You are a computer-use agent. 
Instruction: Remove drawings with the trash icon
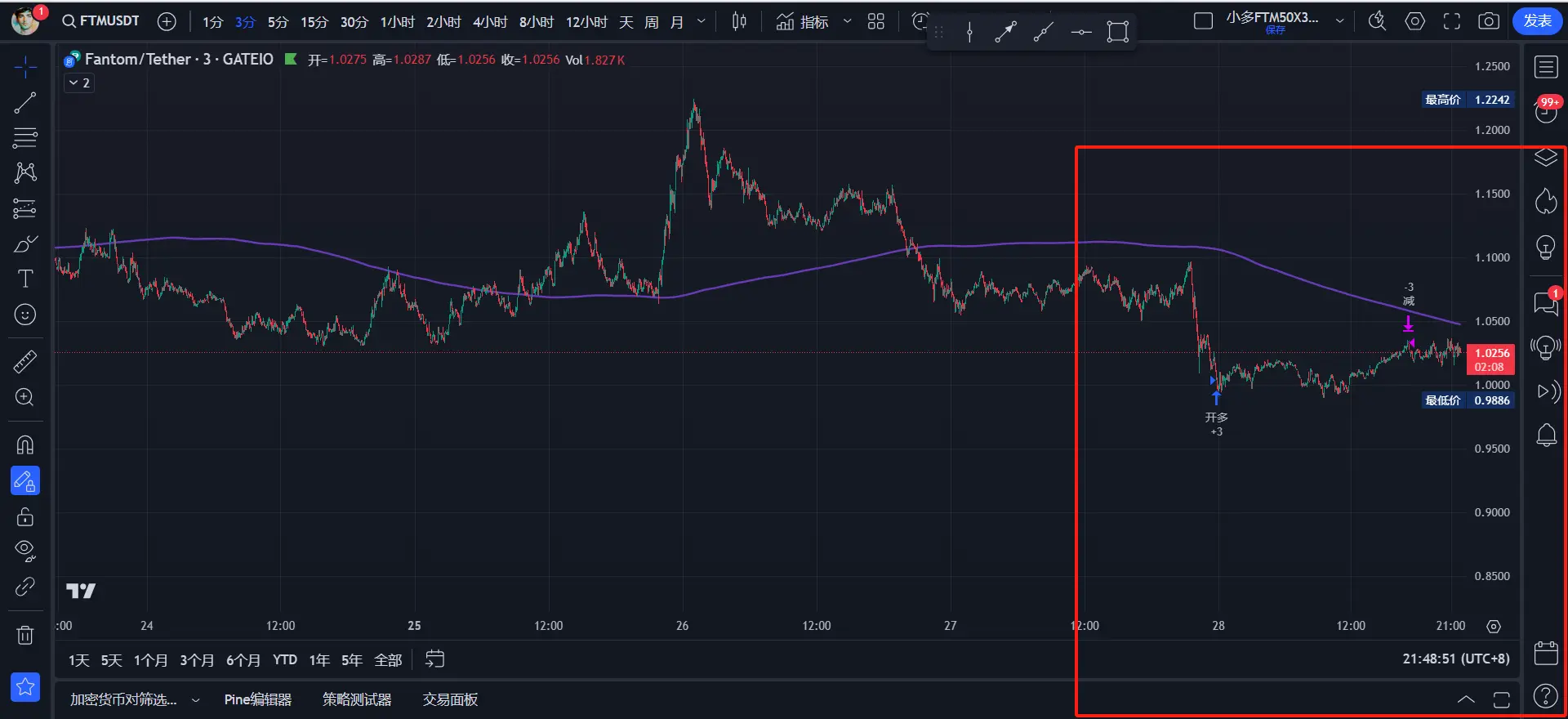(25, 635)
